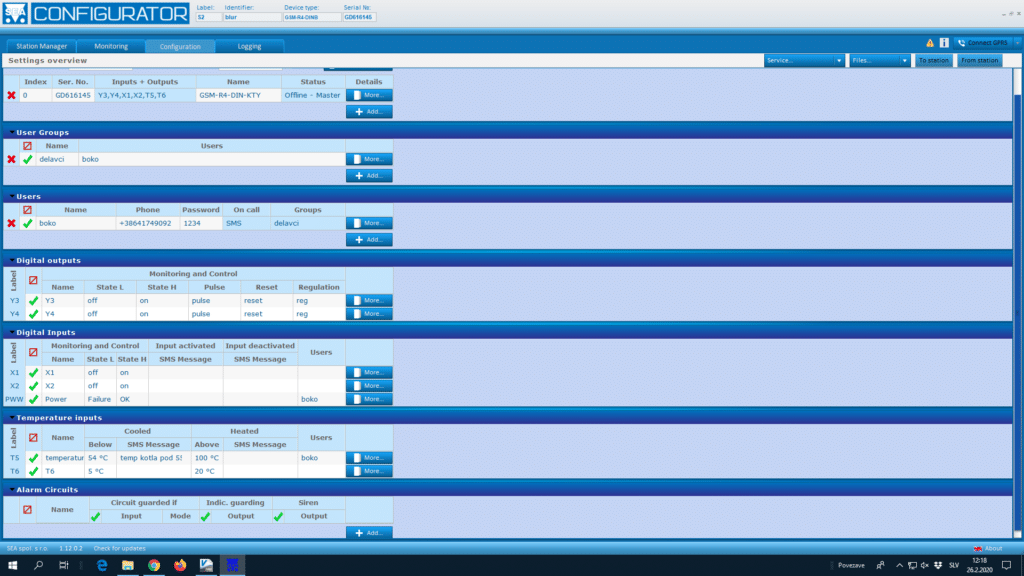The width and height of the screenshot is (1024, 576).
Task: Open More... details for output Y4
Action: coord(369,314)
